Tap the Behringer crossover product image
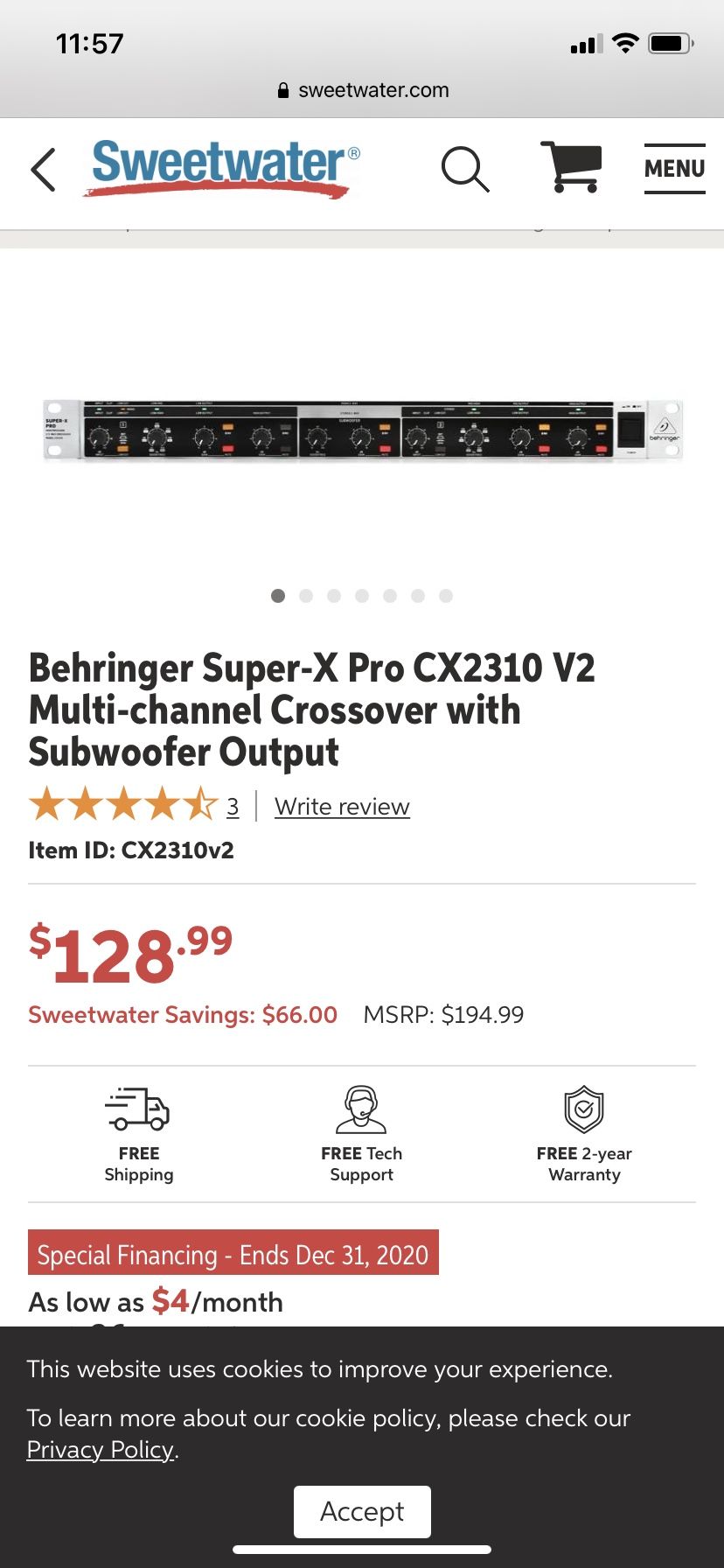Screen dimensions: 724x1568 (362, 430)
